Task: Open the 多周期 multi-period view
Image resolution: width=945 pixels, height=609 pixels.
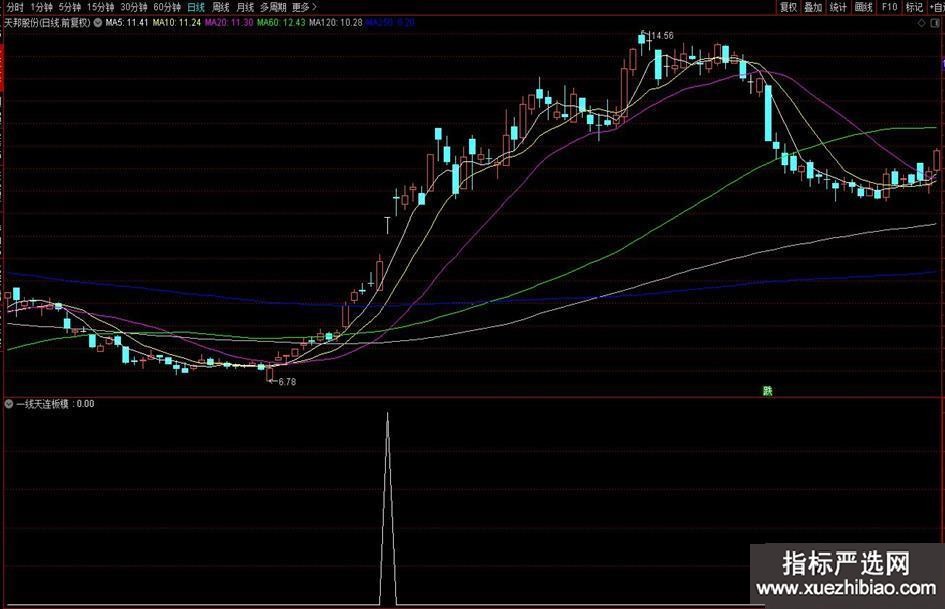Action: (x=273, y=7)
